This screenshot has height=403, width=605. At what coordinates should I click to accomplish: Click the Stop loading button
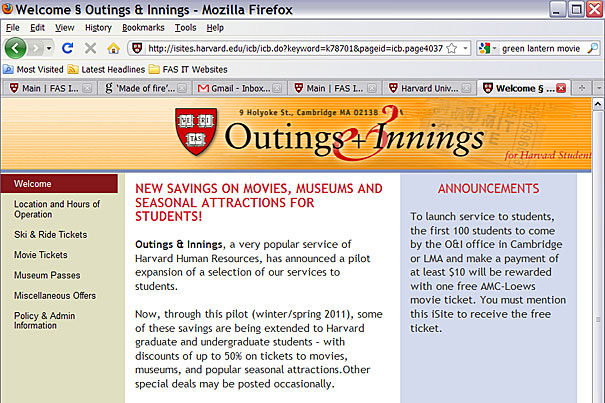[x=90, y=48]
